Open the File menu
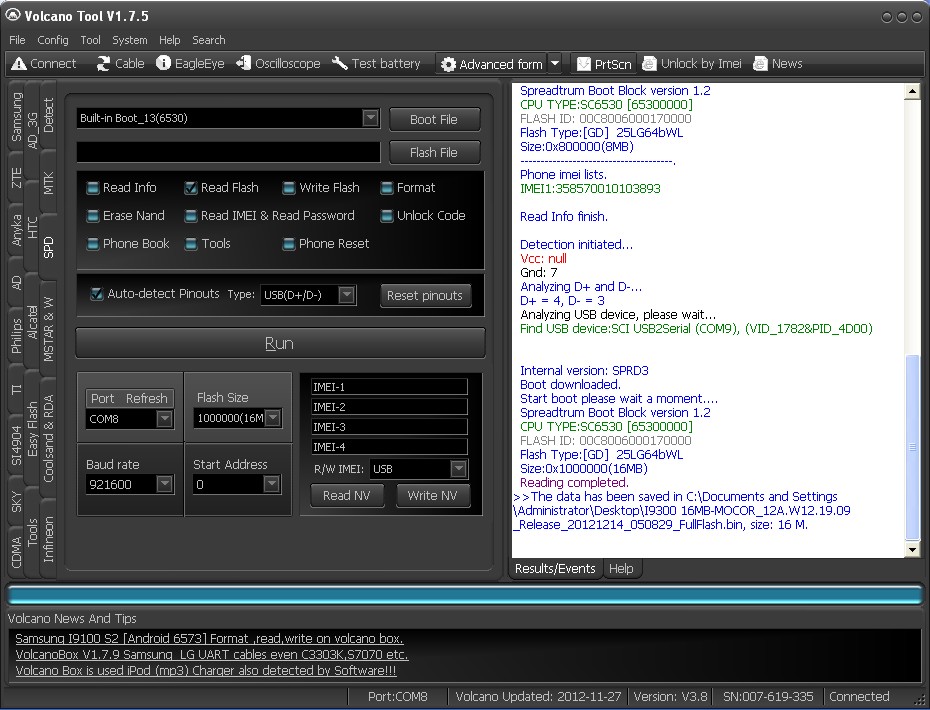The image size is (930, 710). click(x=17, y=40)
